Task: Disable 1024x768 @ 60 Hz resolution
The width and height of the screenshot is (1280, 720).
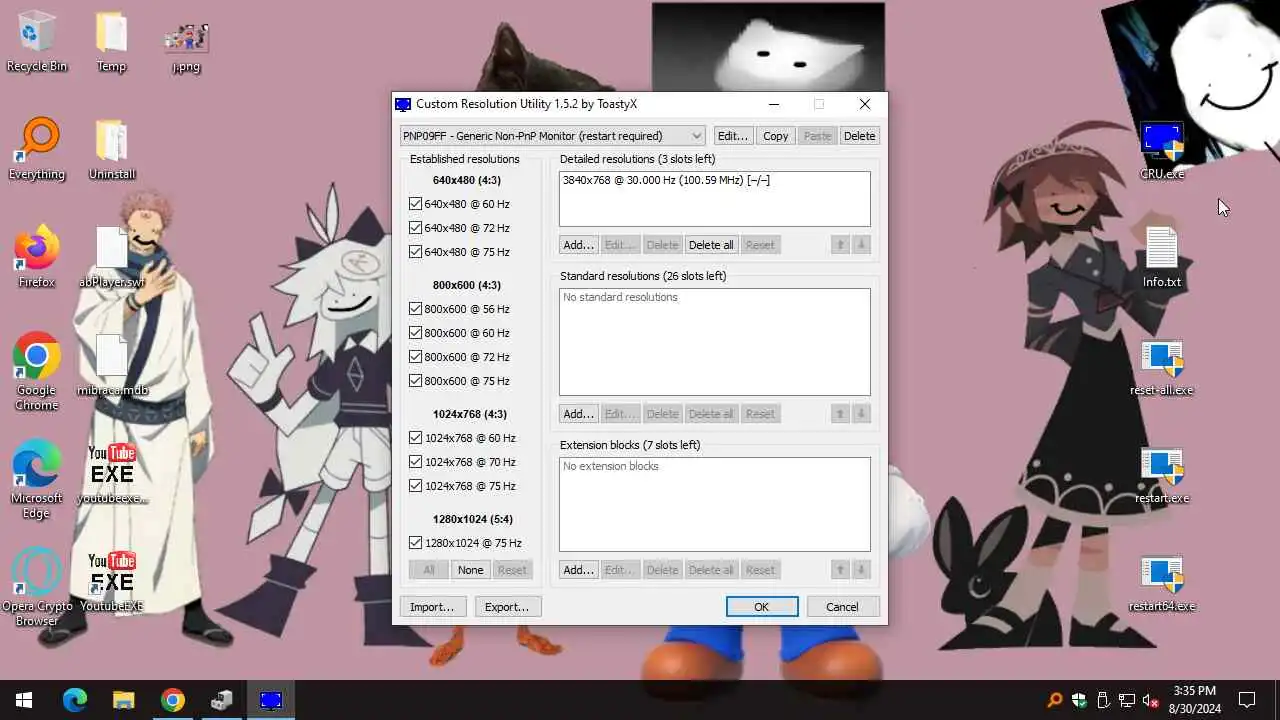Action: (x=415, y=438)
